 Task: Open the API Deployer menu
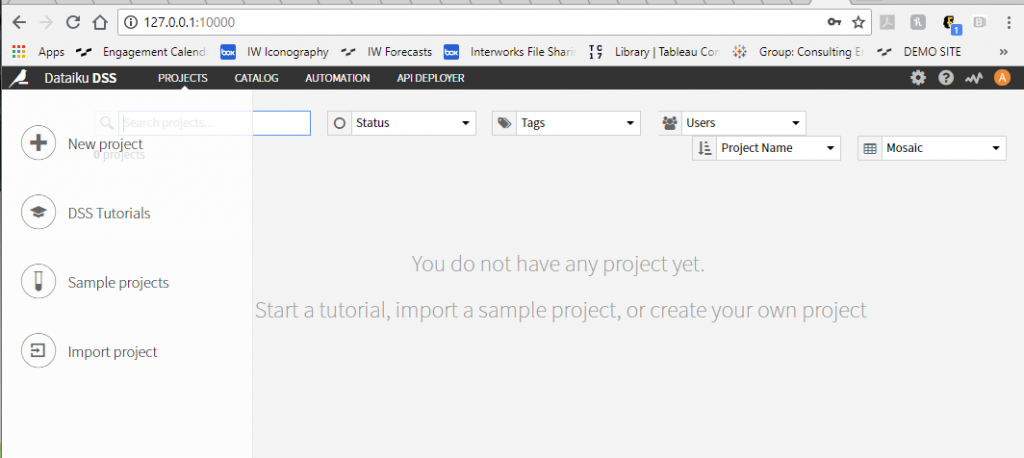click(x=431, y=78)
